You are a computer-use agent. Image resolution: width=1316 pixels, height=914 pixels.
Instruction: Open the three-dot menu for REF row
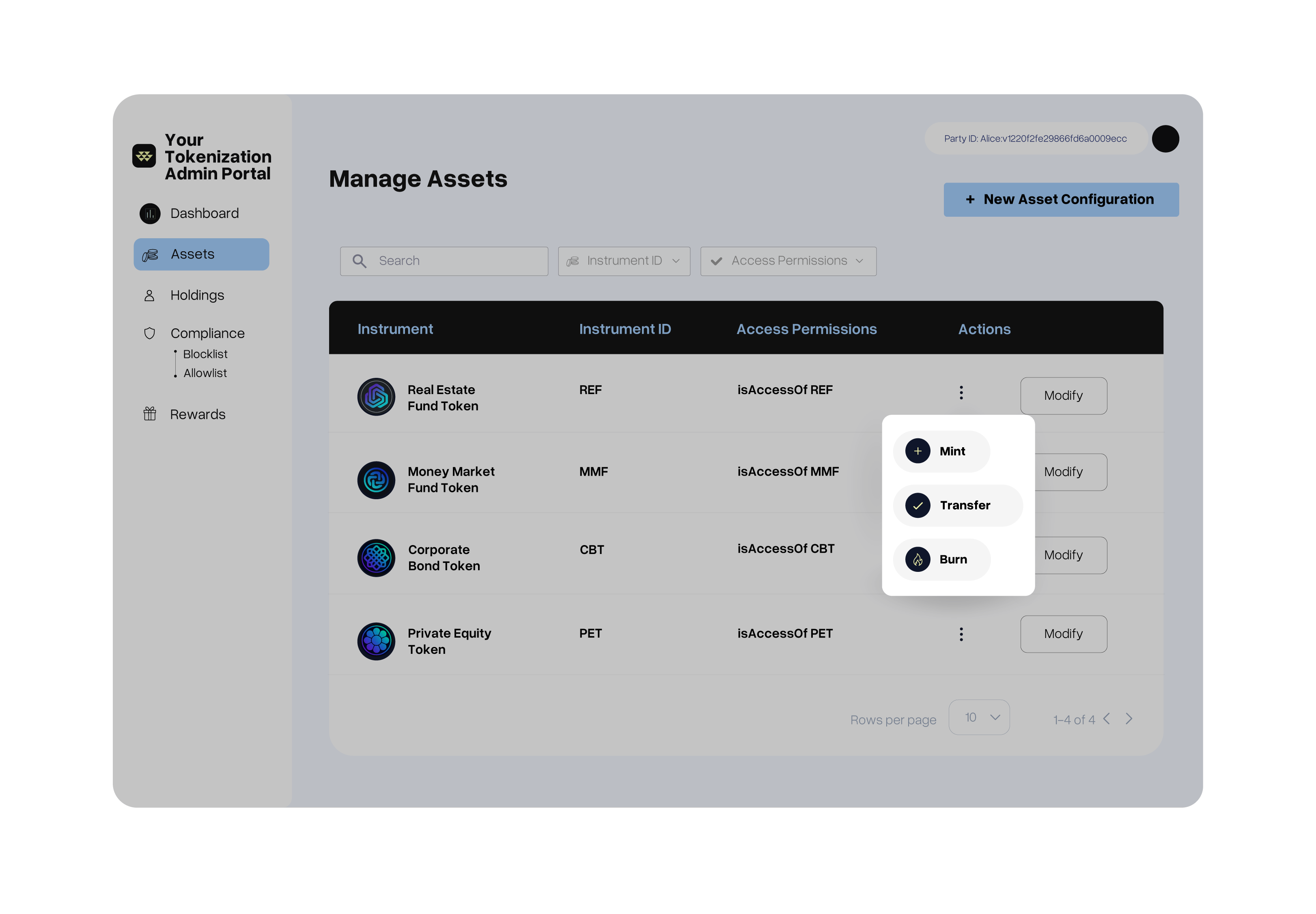(x=961, y=392)
